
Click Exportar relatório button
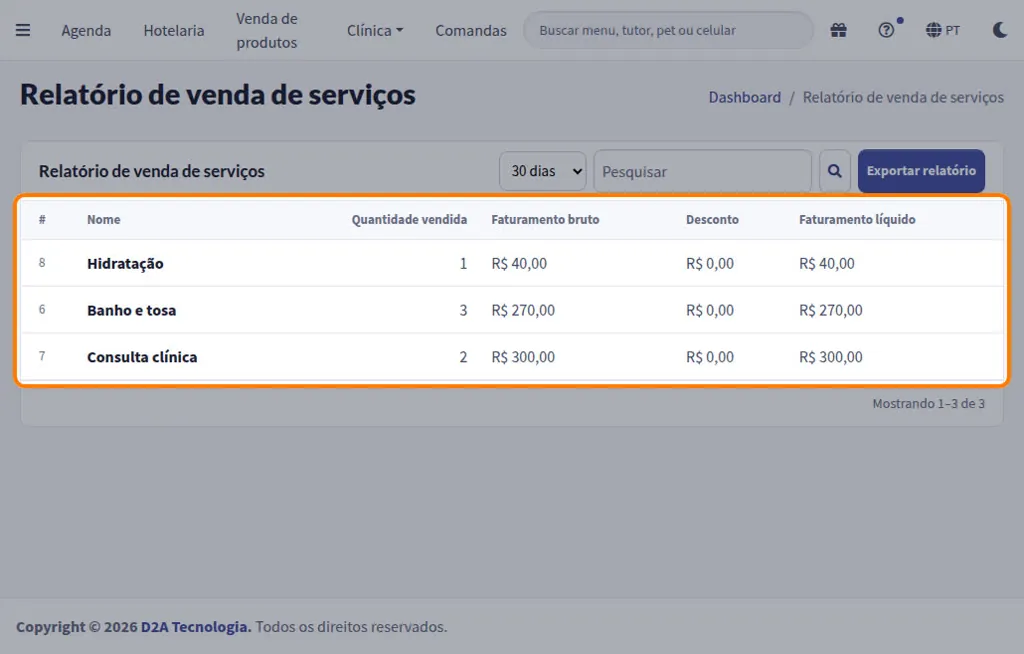coord(921,171)
